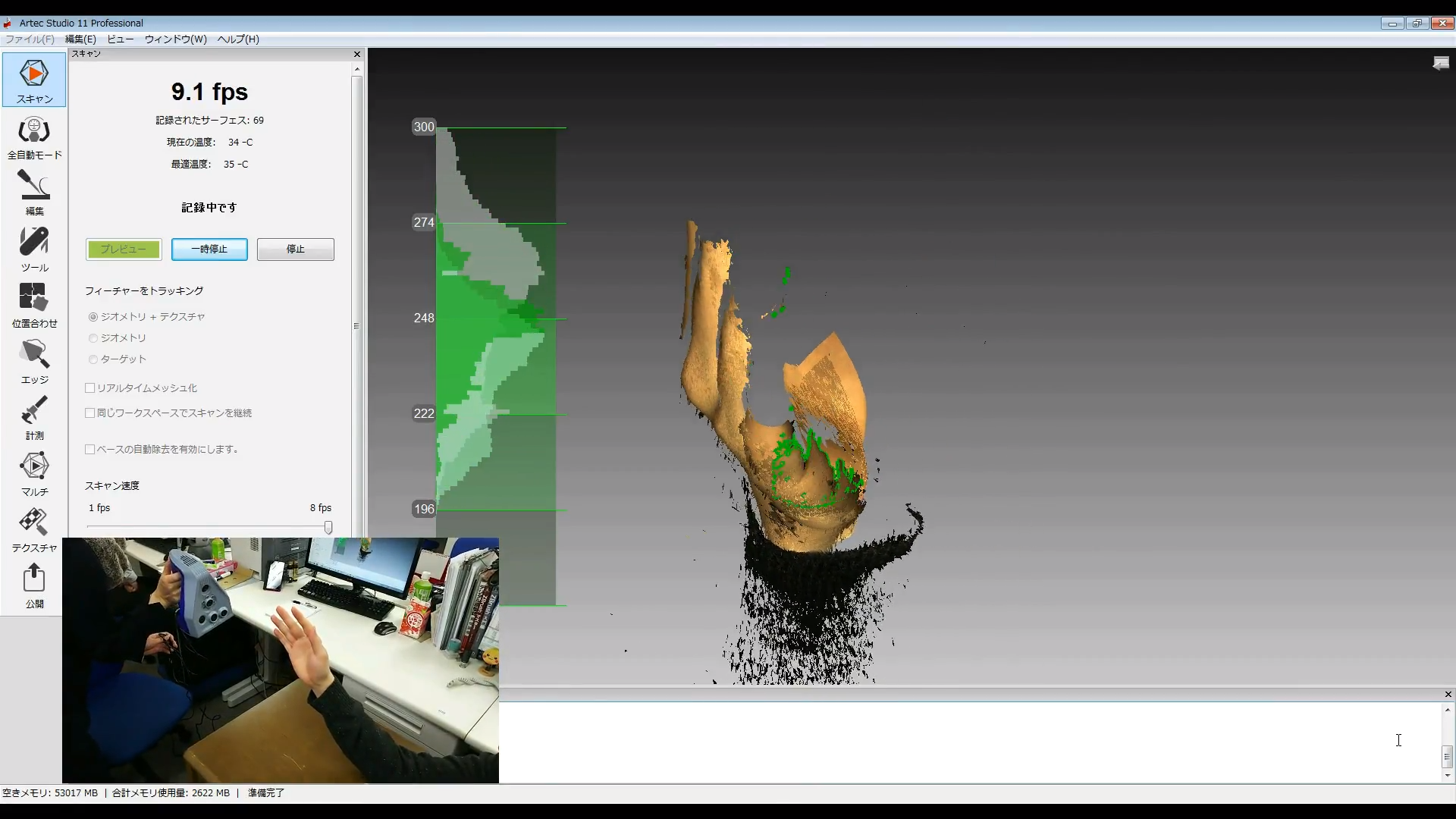The image size is (1456, 819).
Task: Open the 公開 publish icon
Action: click(34, 586)
